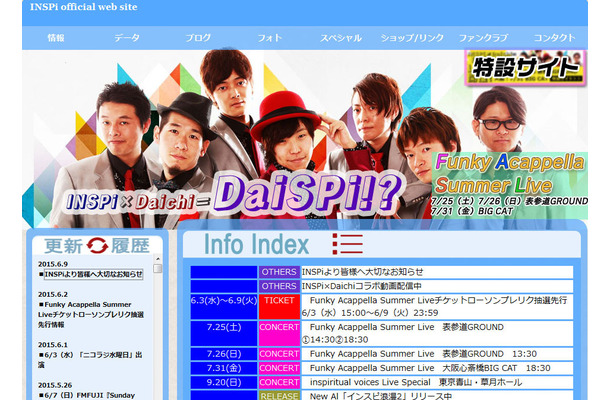Click the INSPi official web site title
Image resolution: width=610 pixels, height=400 pixels.
pyautogui.click(x=84, y=7)
